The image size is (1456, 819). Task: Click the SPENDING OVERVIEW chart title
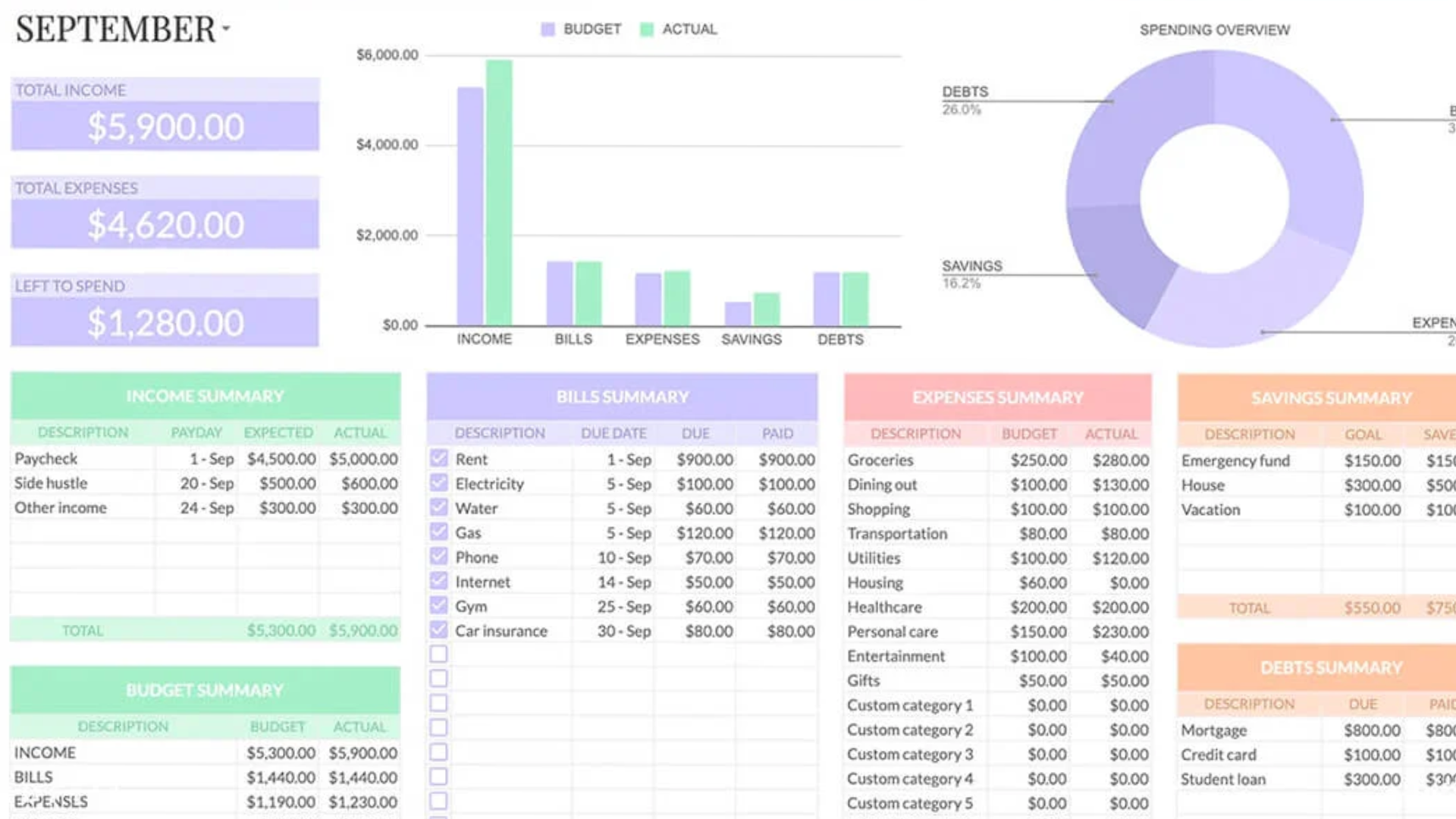[1214, 30]
